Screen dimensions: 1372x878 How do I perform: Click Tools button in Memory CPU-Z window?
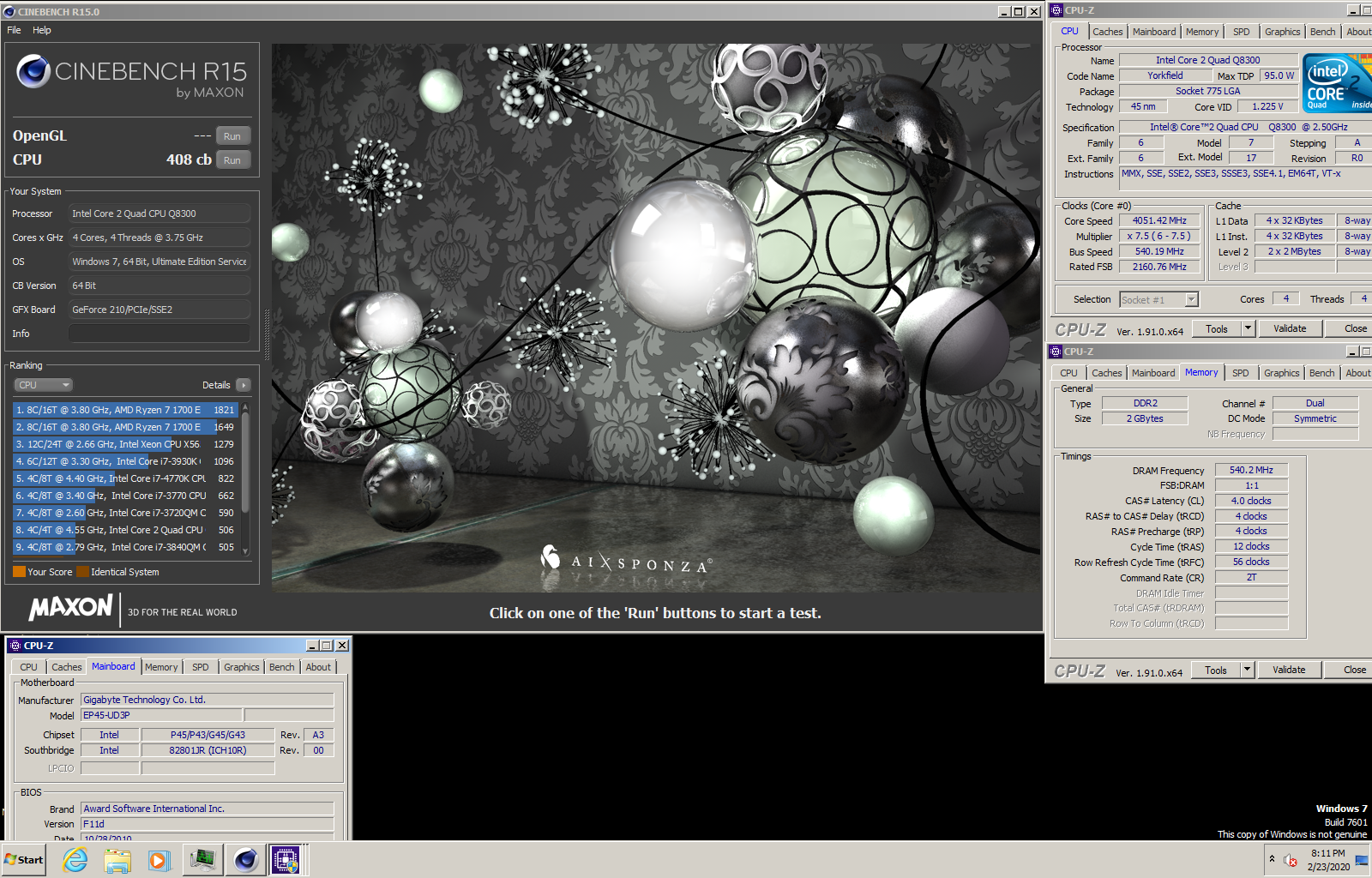pyautogui.click(x=1215, y=670)
